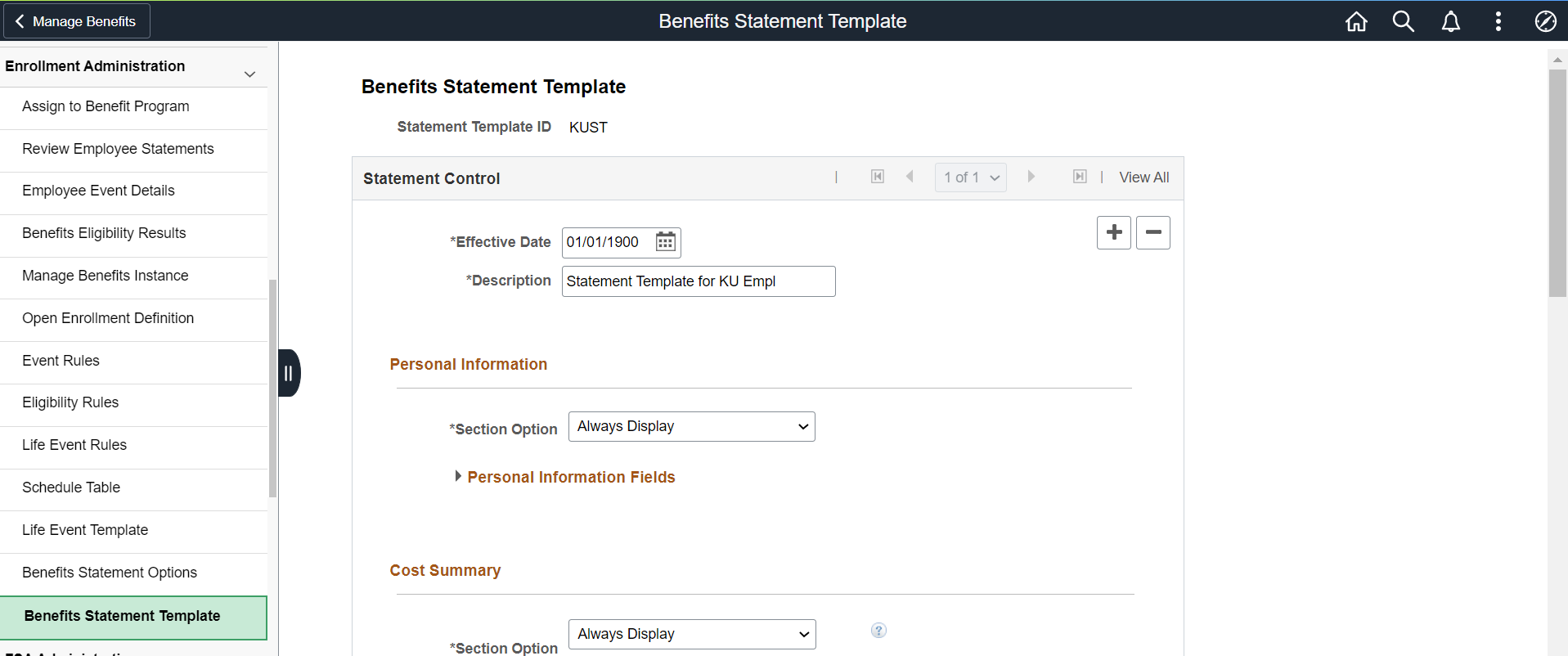
Task: Collapse the Enrollment Administration menu group
Action: 249,74
